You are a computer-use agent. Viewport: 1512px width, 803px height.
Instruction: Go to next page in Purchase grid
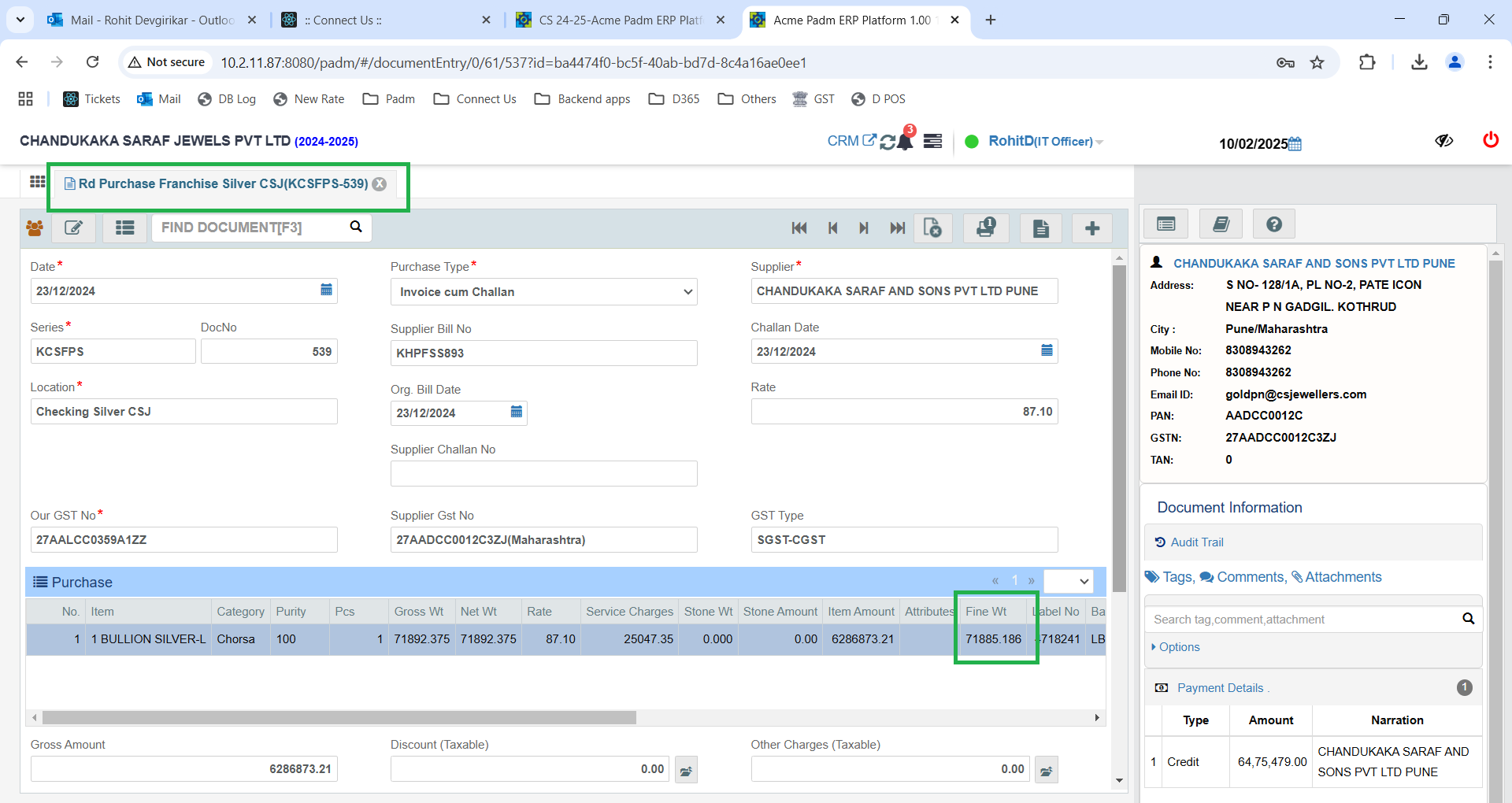point(1031,581)
